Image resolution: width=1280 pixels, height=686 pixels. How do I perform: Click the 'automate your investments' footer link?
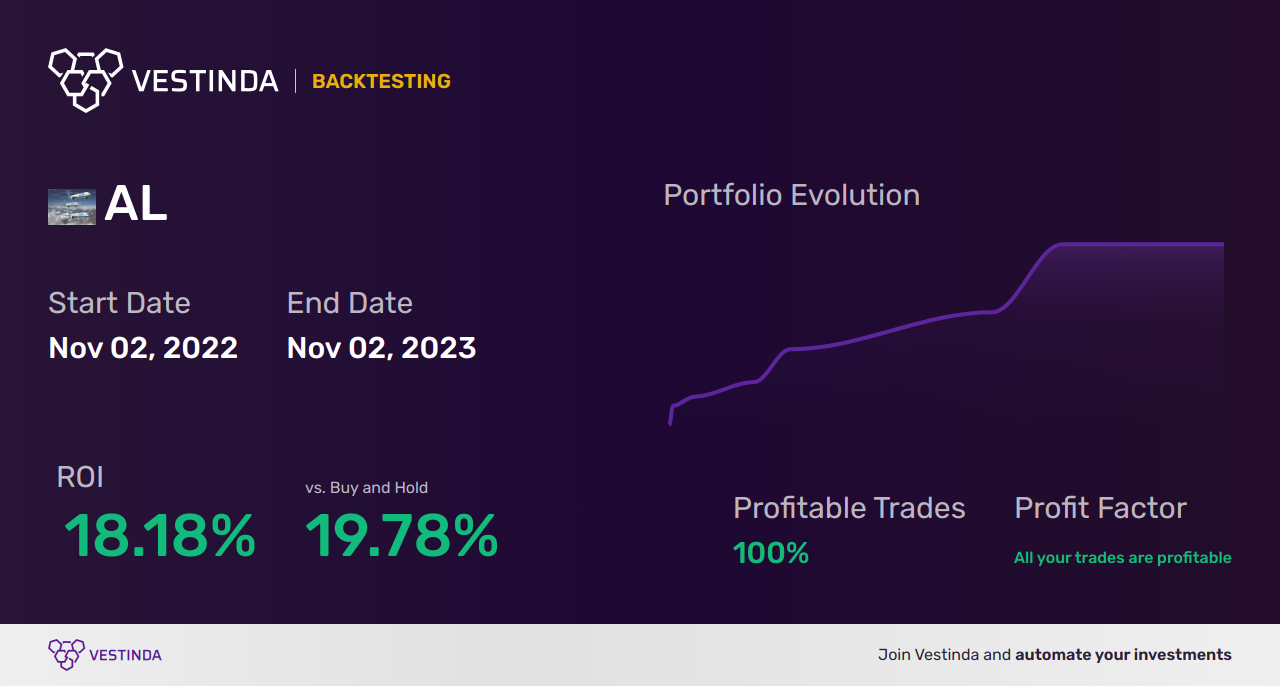(x=1124, y=655)
